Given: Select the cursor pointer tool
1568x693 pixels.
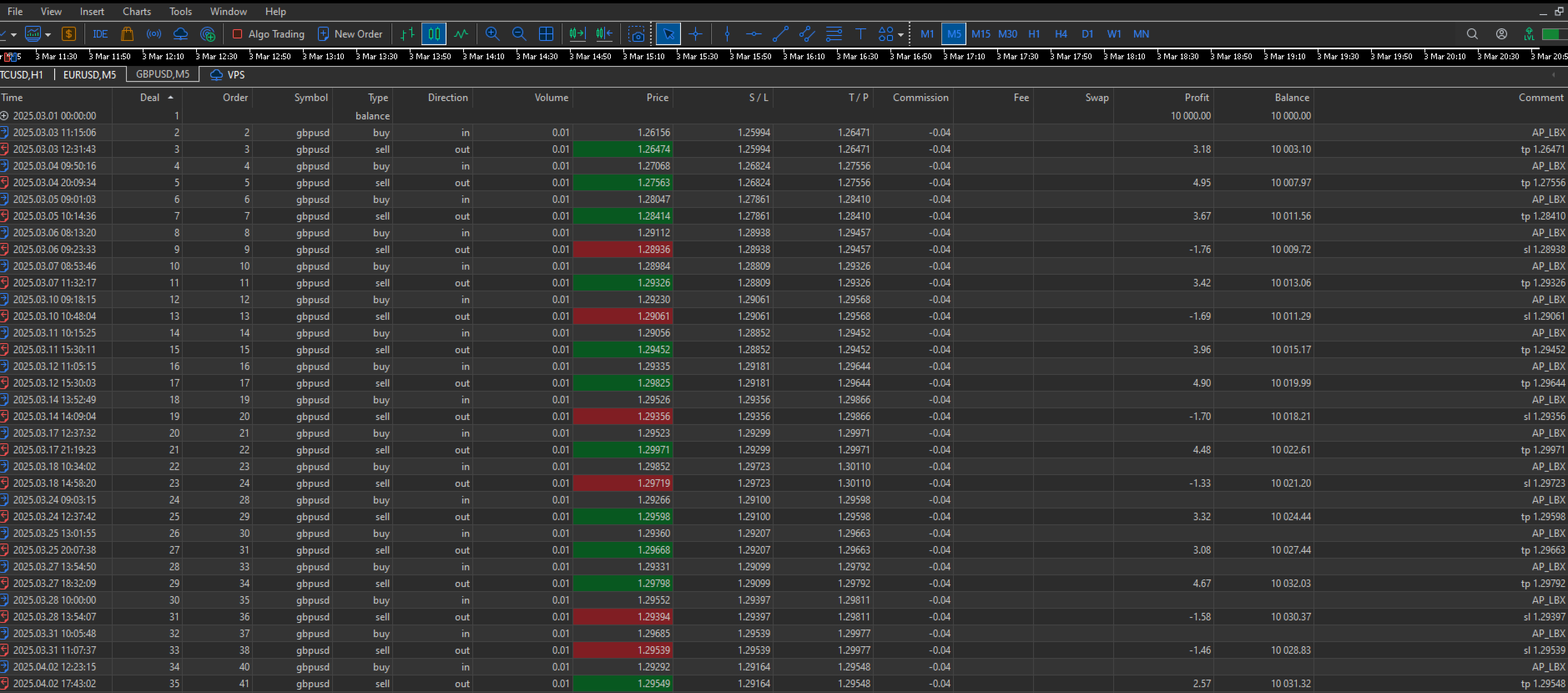Looking at the screenshot, I should [x=668, y=34].
